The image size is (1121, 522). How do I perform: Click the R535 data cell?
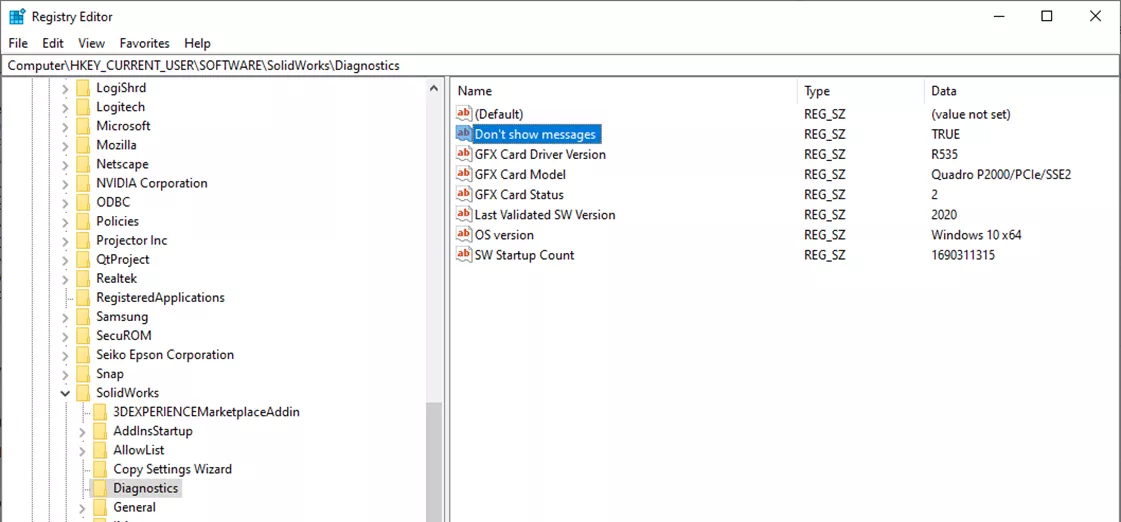tap(944, 154)
